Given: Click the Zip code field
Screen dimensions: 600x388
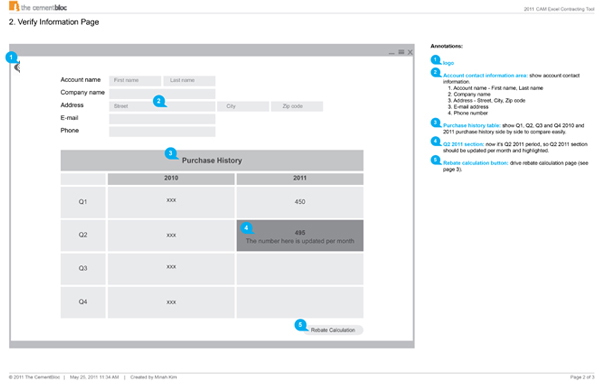Looking at the screenshot, I should (x=297, y=106).
